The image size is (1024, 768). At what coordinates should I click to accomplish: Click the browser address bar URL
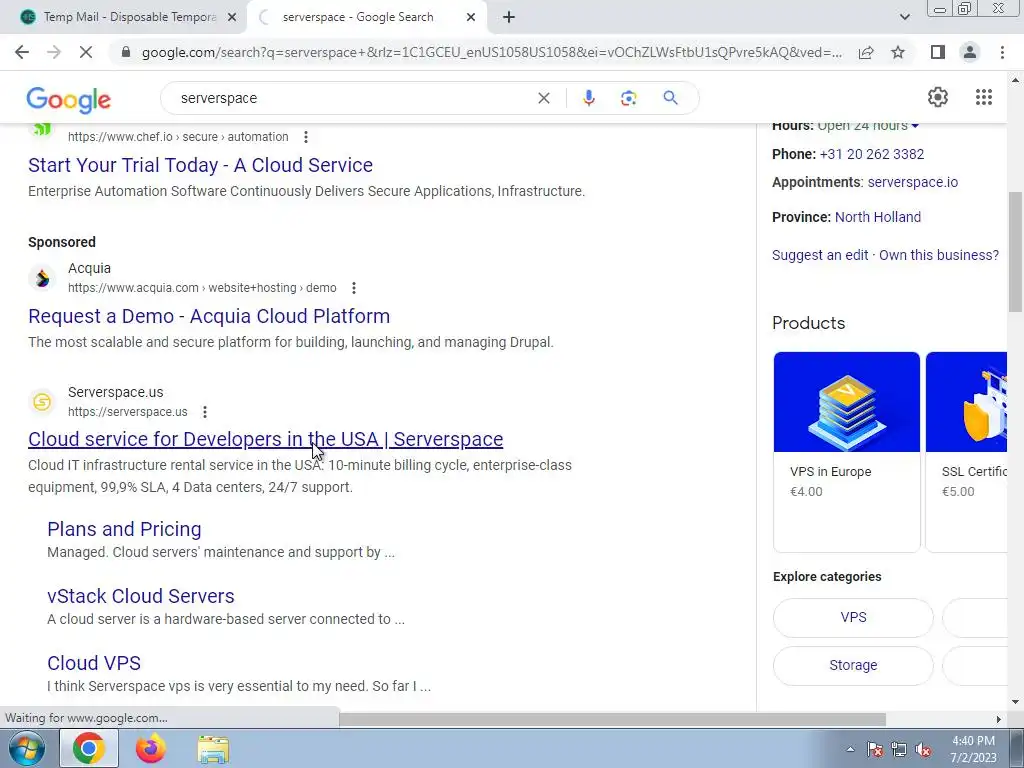[x=492, y=52]
